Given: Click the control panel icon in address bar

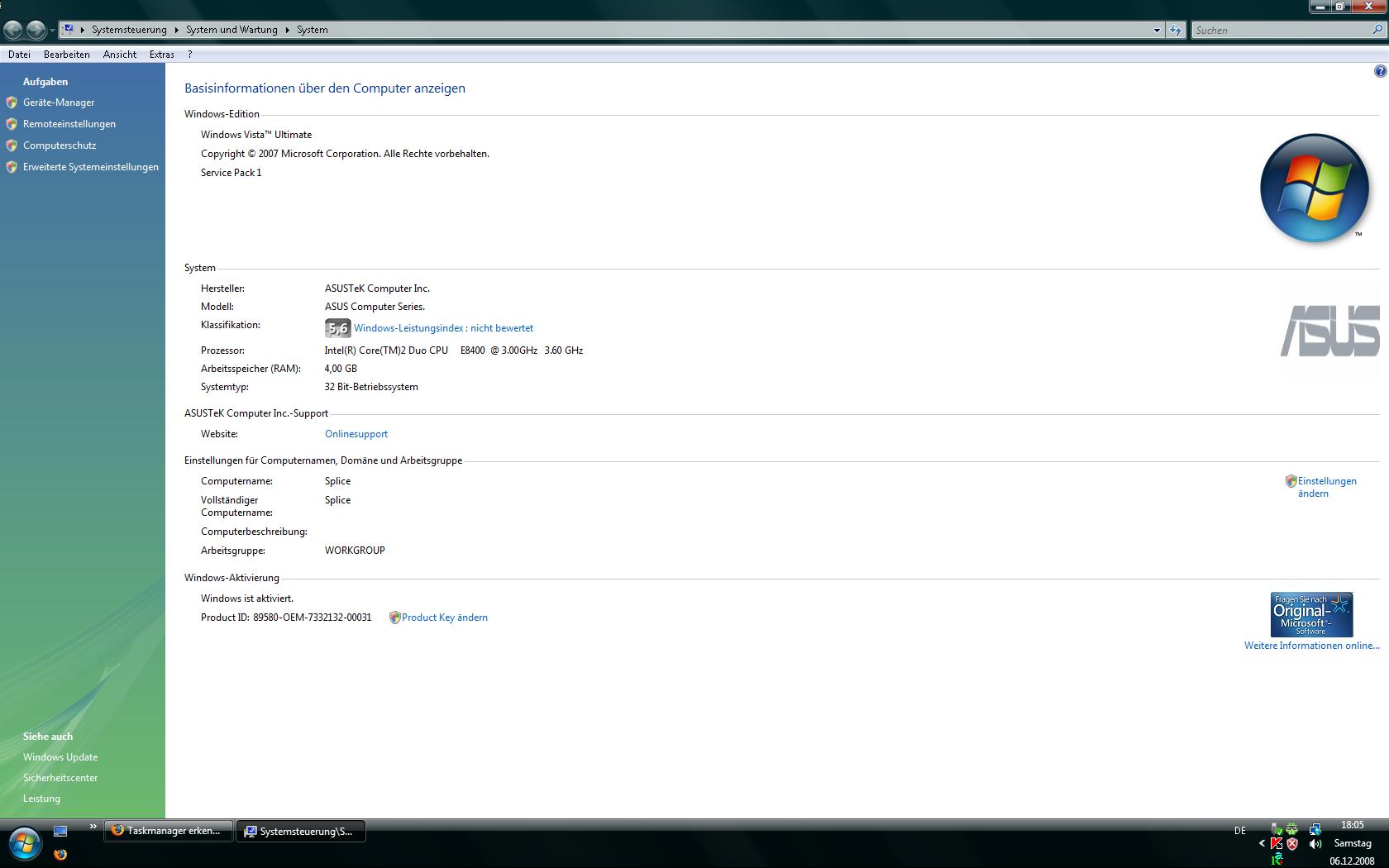Looking at the screenshot, I should click(69, 29).
